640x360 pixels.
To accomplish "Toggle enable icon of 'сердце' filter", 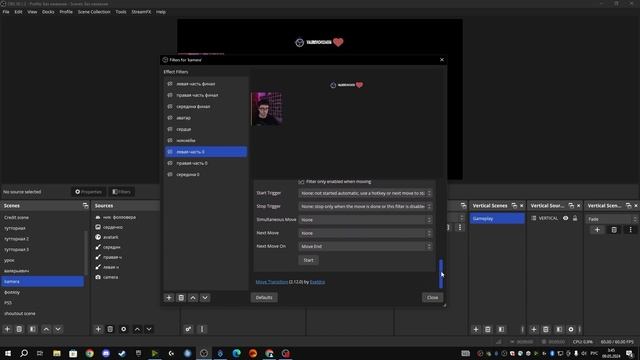I will 170,129.
